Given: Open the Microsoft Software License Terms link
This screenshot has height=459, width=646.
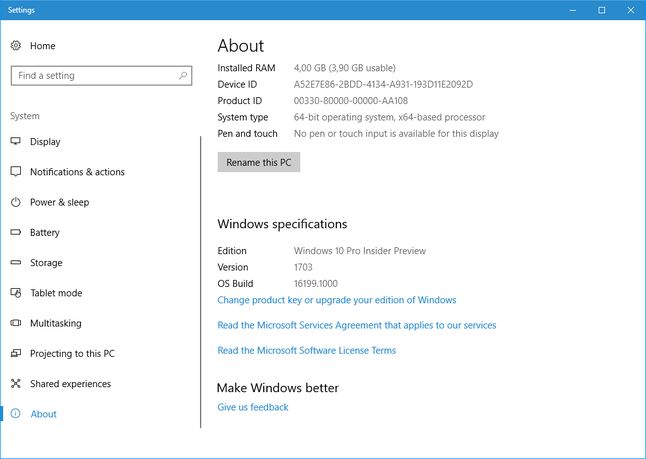Looking at the screenshot, I should click(307, 350).
